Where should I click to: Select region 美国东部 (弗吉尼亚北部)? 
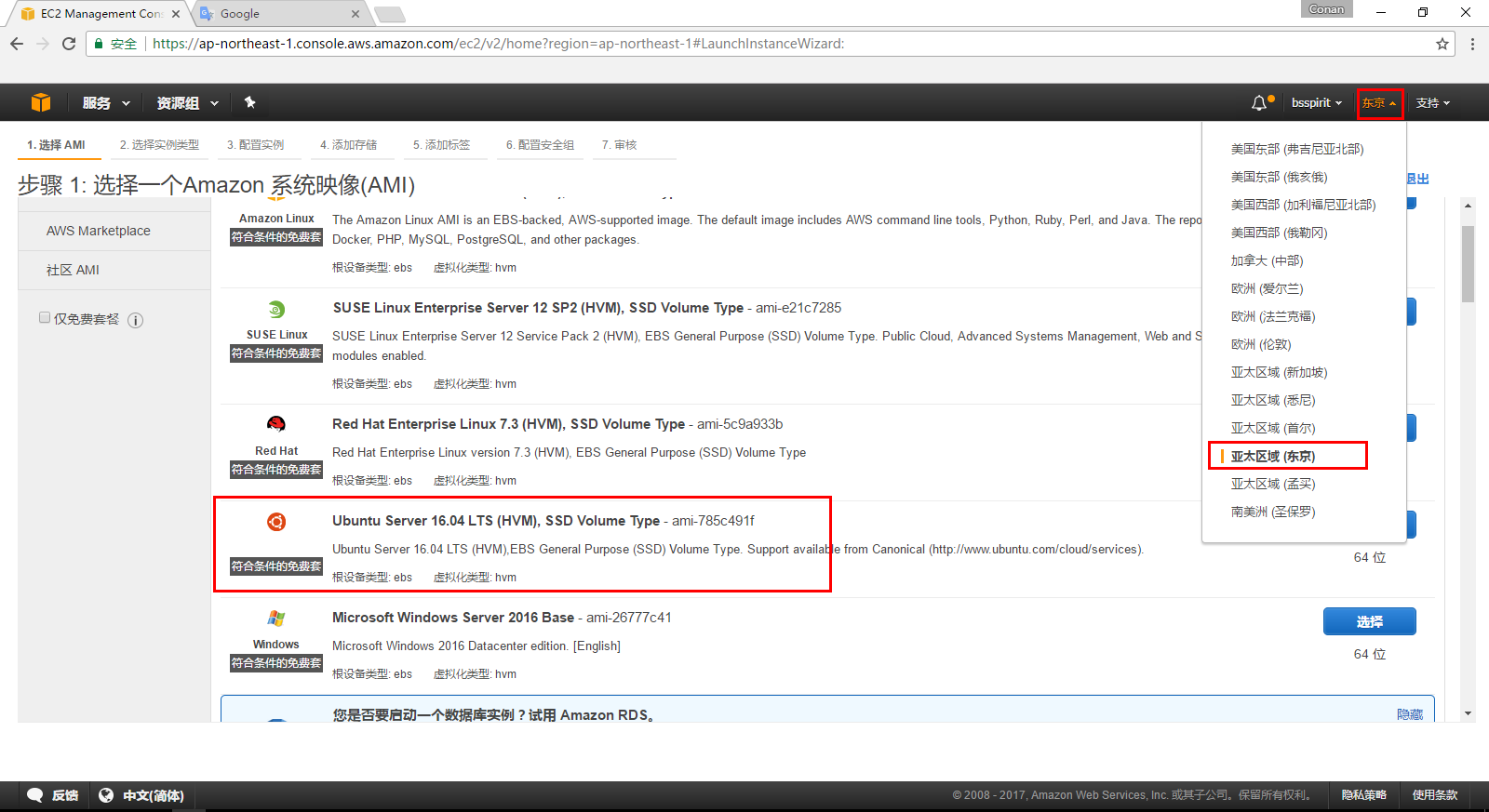pyautogui.click(x=1297, y=149)
